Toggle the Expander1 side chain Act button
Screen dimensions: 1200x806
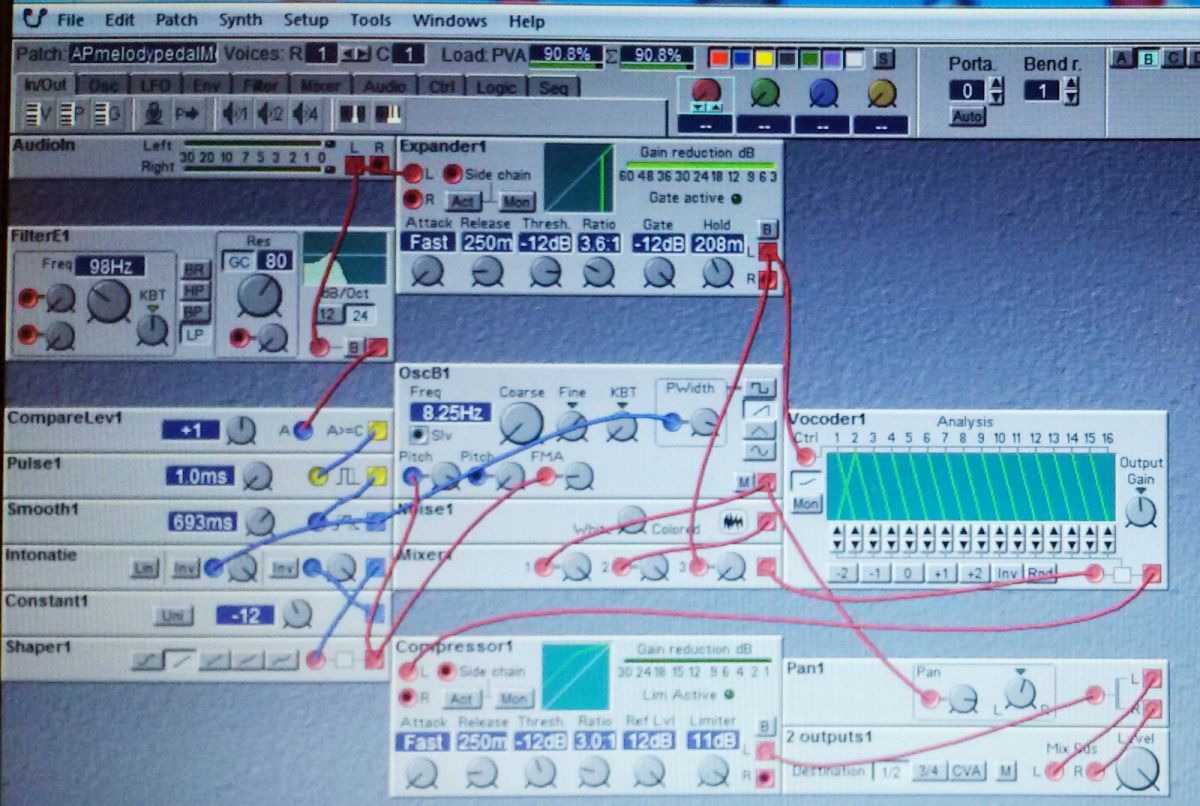(x=461, y=201)
